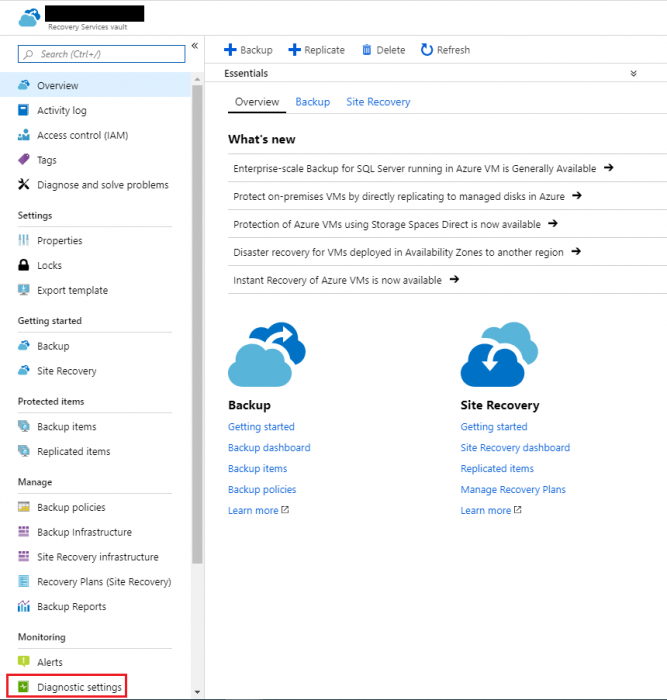Click the Locks padlock icon
The width and height of the screenshot is (667, 700).
(24, 265)
